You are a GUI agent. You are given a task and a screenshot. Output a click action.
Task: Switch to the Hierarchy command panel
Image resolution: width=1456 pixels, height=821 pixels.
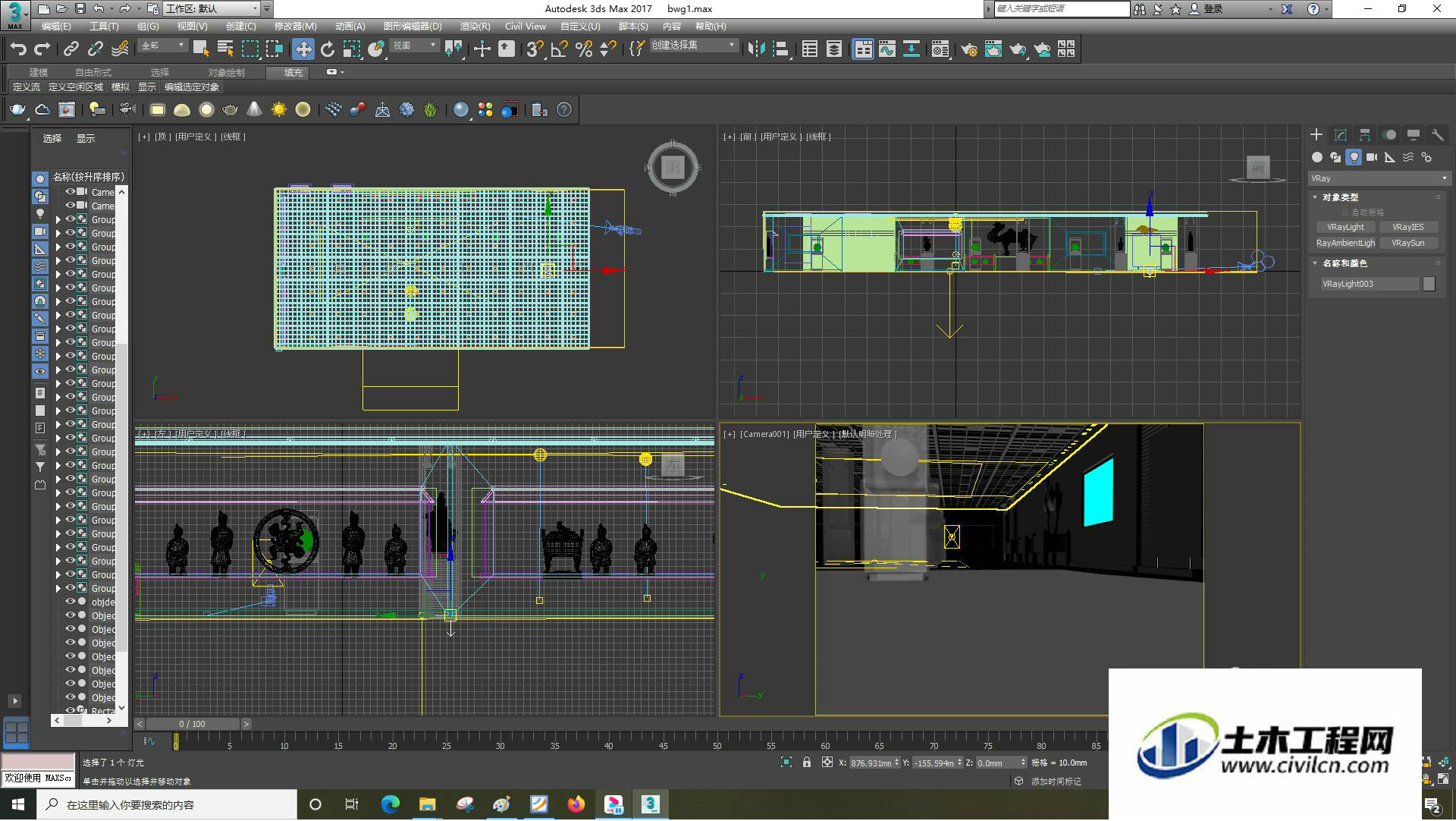[x=1365, y=134]
